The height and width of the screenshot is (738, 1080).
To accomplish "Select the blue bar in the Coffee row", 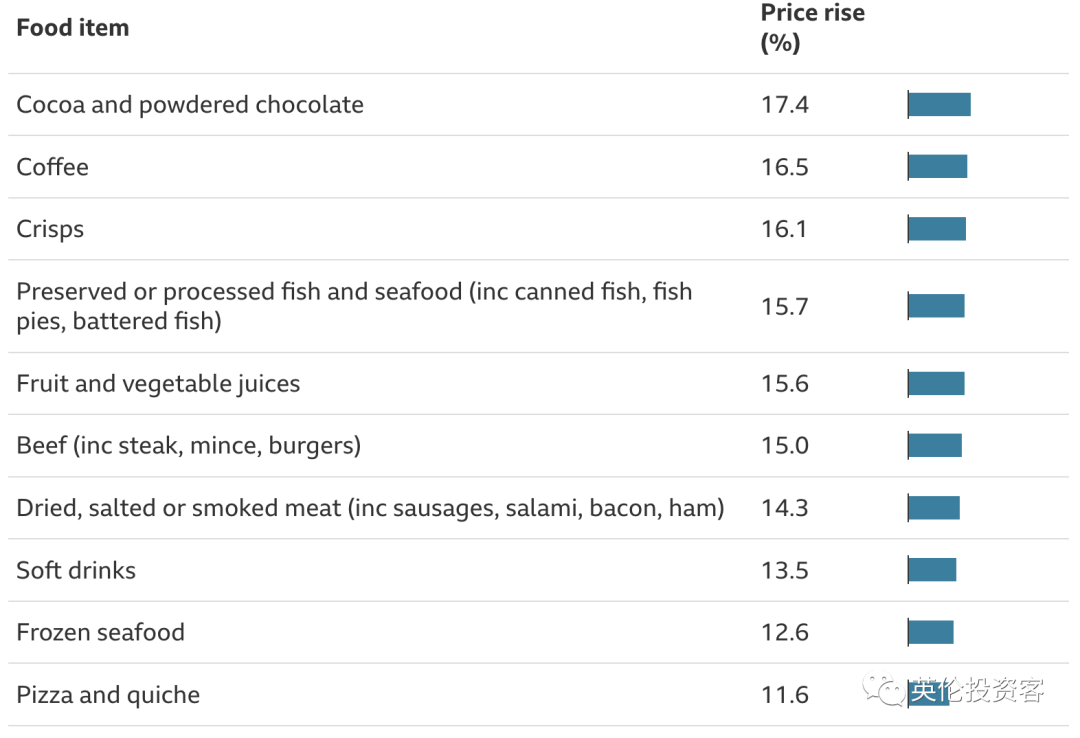I will 937,166.
